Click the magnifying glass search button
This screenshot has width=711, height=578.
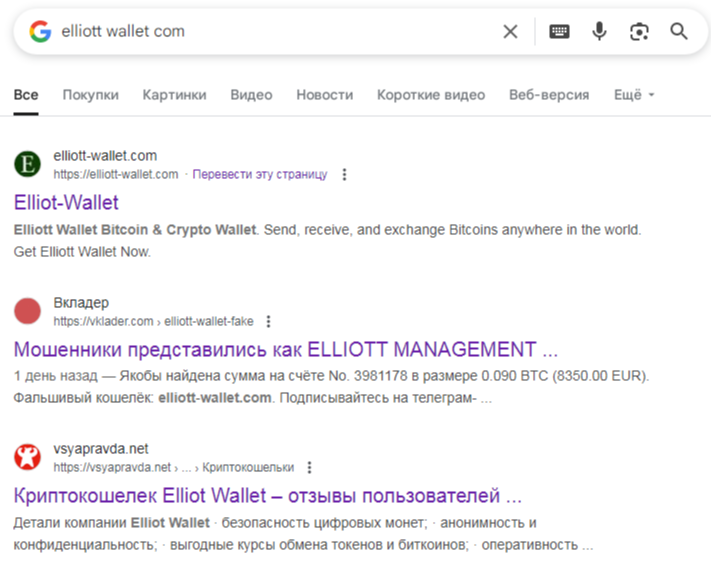click(x=679, y=31)
